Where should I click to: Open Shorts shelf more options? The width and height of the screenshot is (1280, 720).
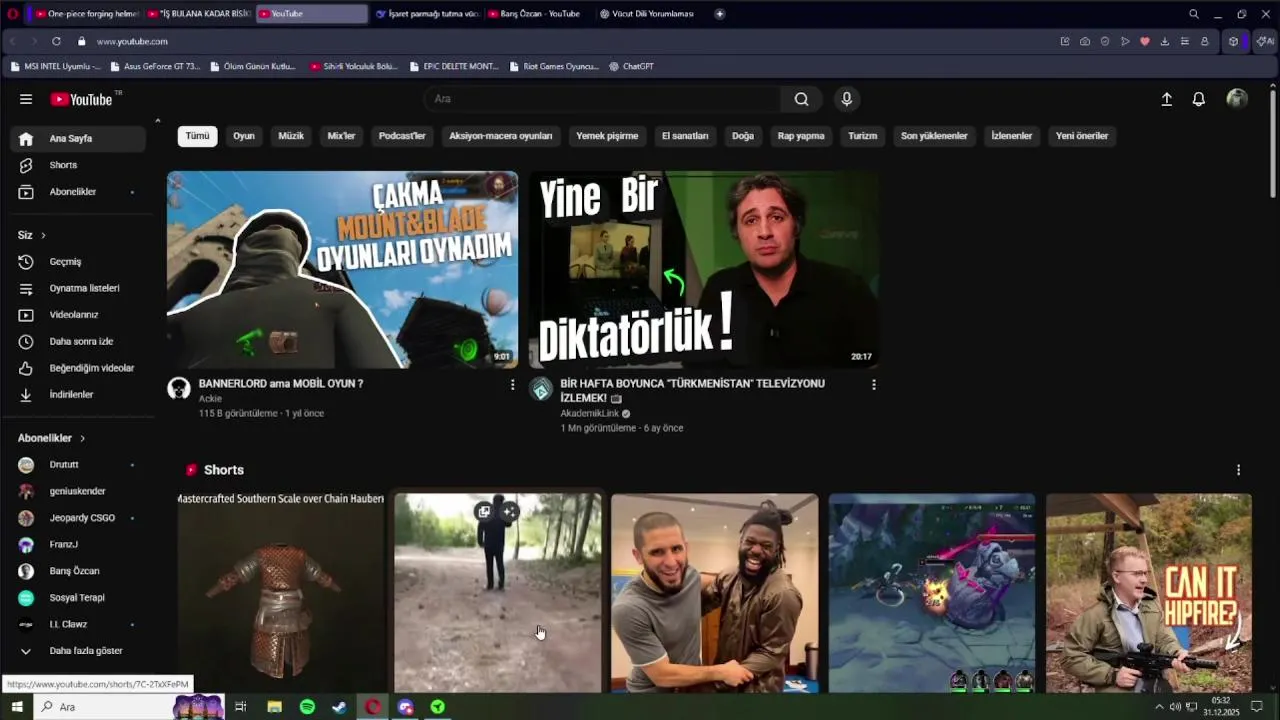[1238, 470]
